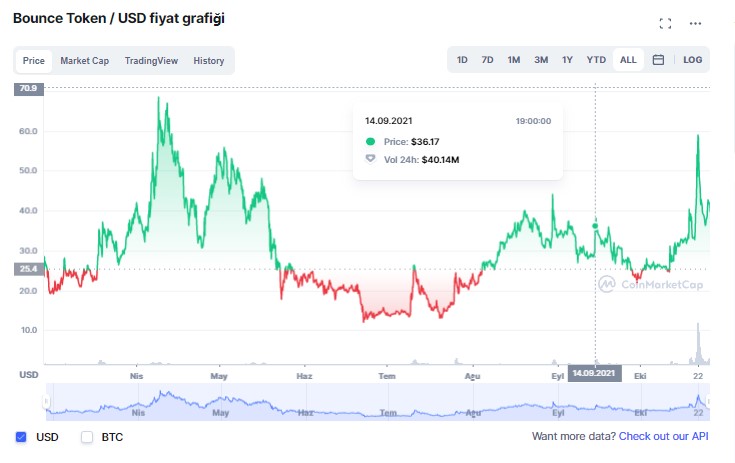Open the calendar date range picker
This screenshot has height=463, width=735.
658,60
